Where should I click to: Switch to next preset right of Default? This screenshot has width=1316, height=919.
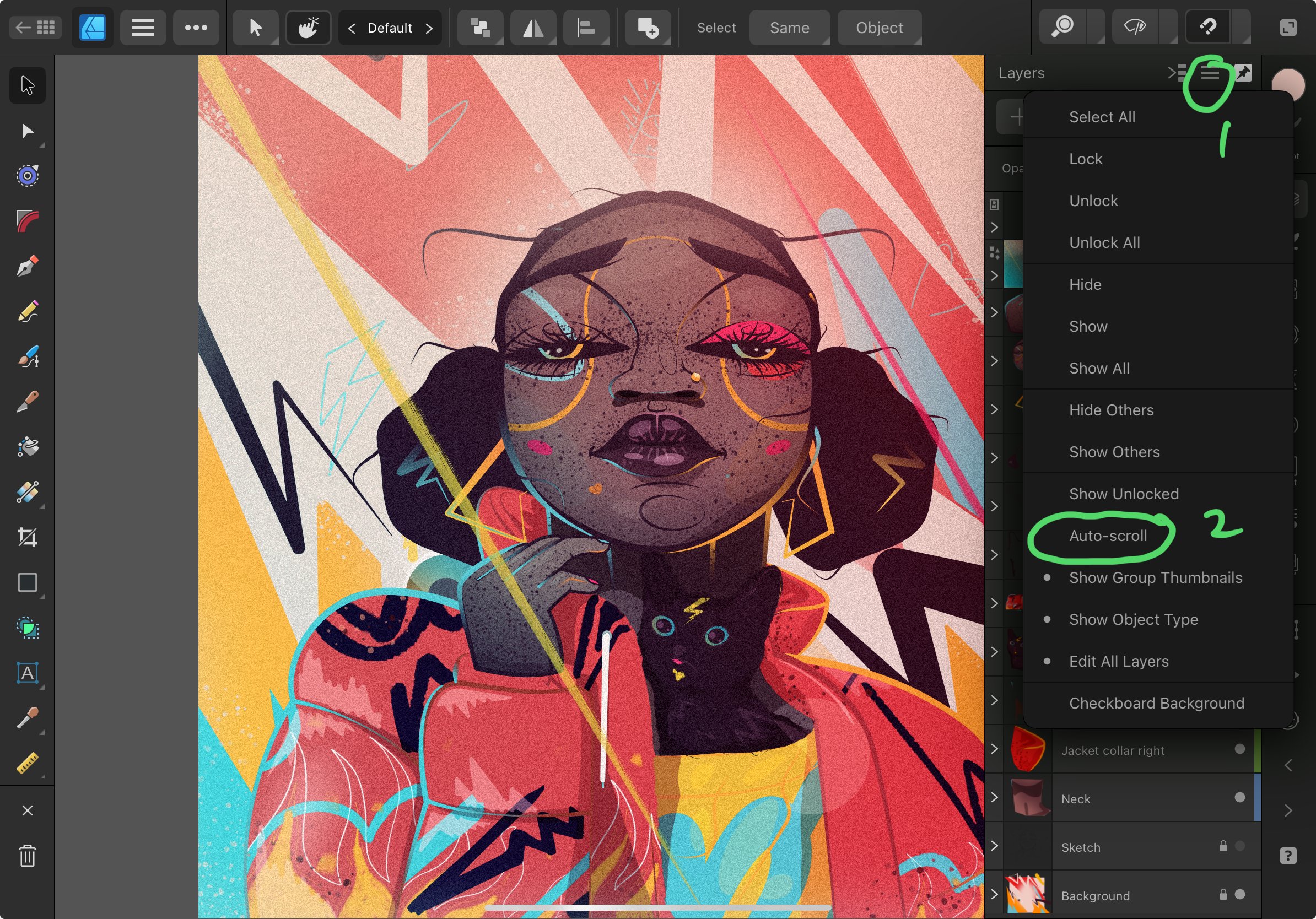[429, 28]
